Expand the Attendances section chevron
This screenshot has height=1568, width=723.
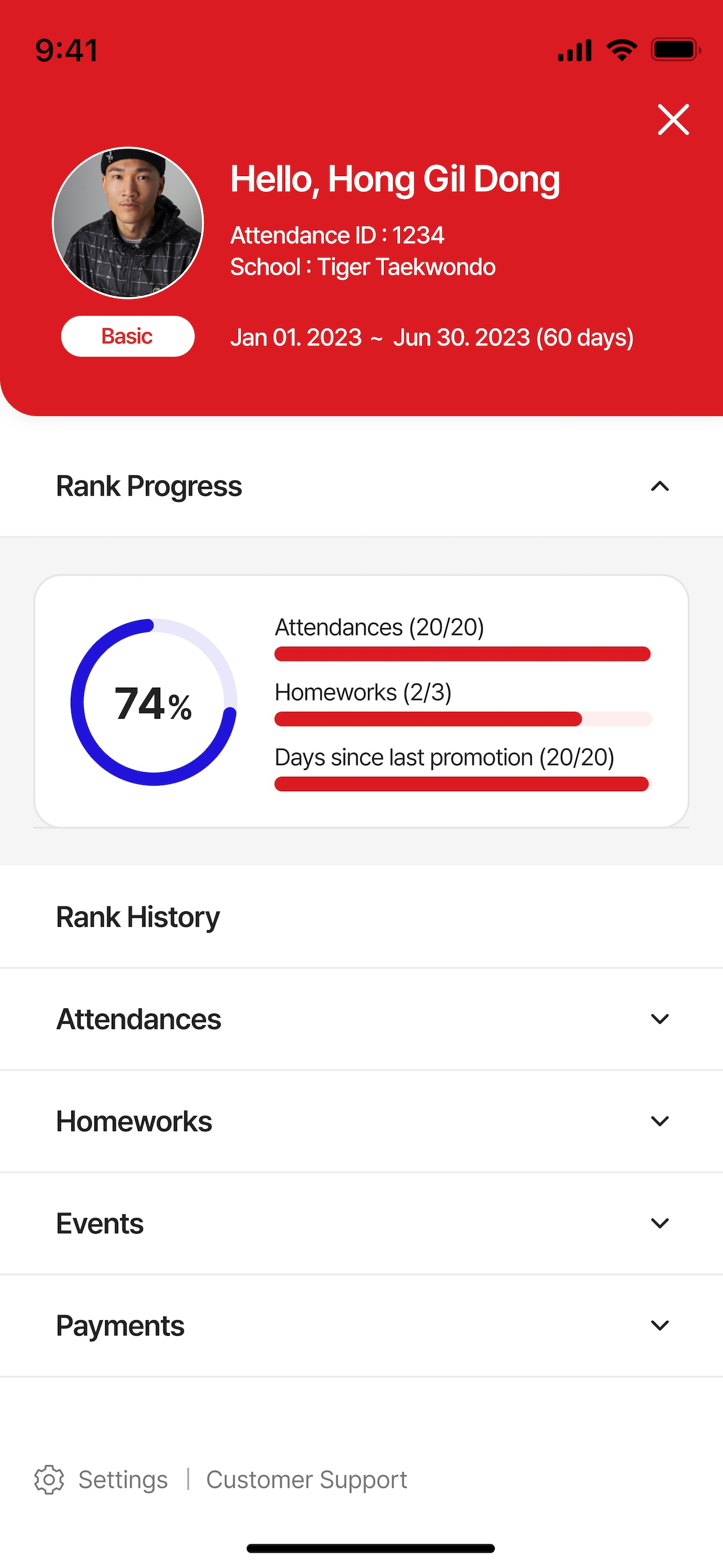pos(660,1019)
